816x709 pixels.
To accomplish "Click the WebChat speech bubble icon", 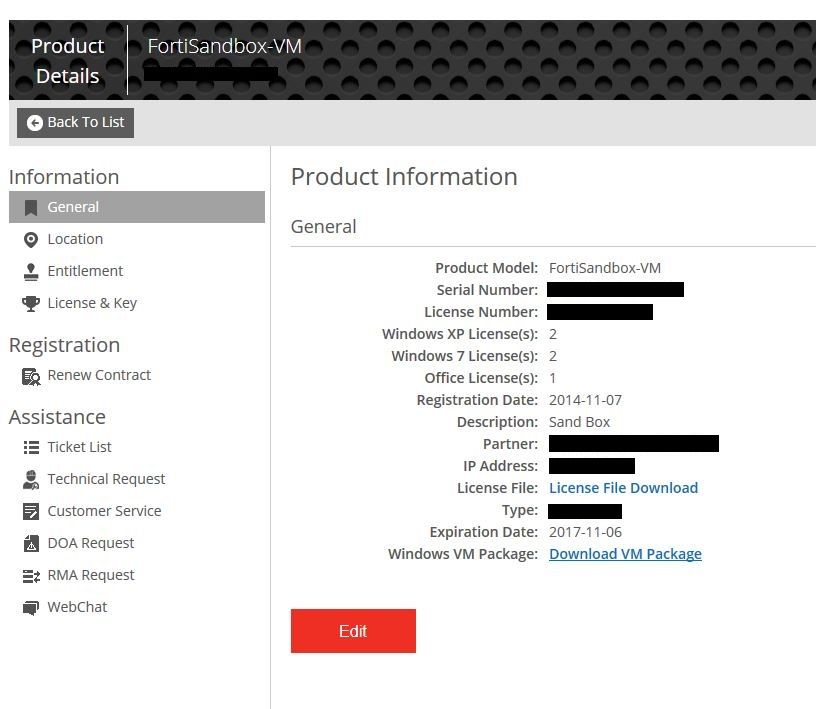I will pos(31,608).
